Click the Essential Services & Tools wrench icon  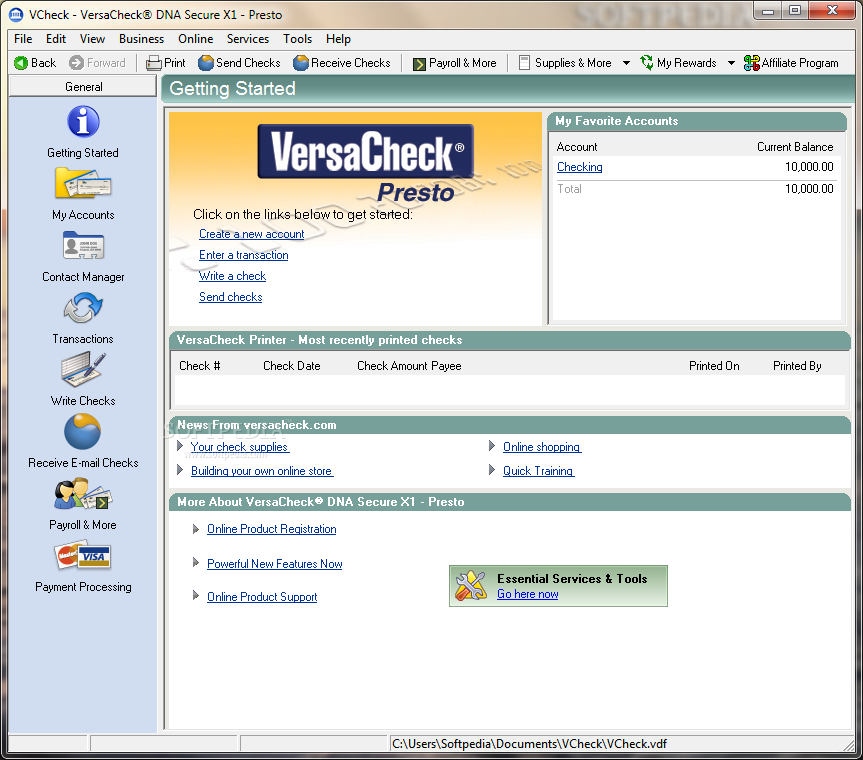(471, 586)
